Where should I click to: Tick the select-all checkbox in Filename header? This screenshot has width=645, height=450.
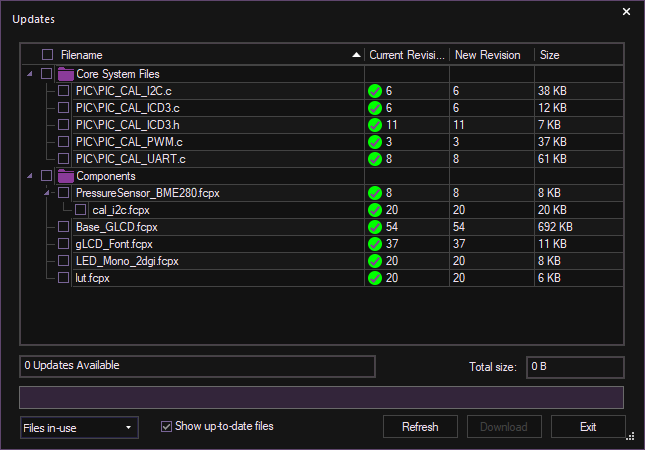tap(47, 55)
